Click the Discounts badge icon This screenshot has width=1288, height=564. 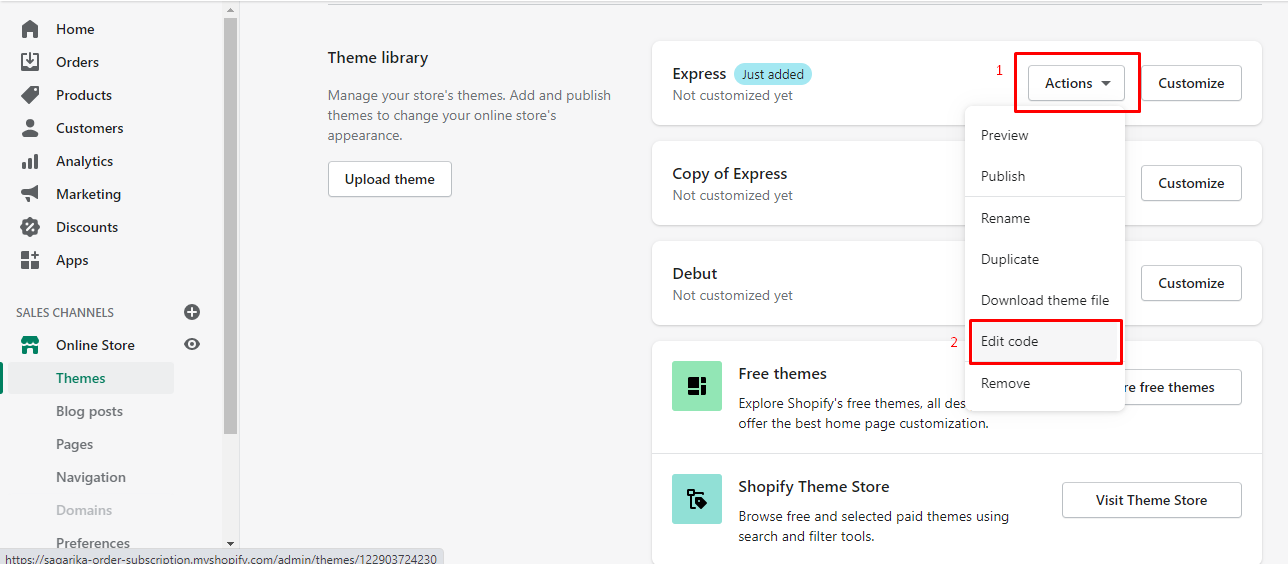click(30, 227)
